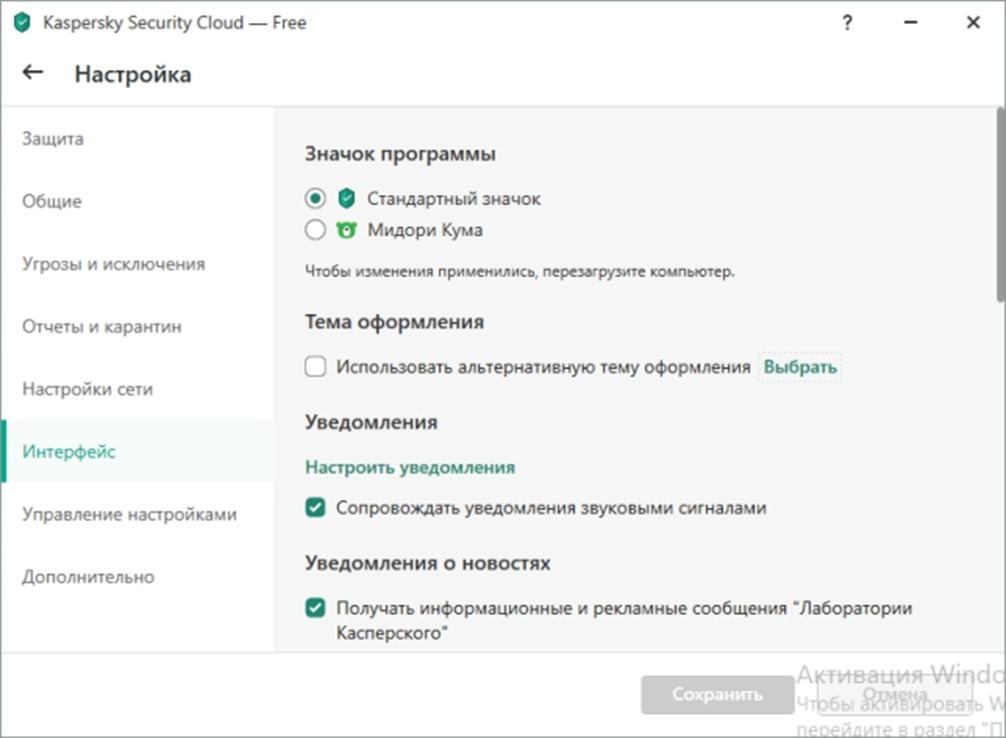This screenshot has width=1006, height=738.
Task: Go back with the arrow icon
Action: click(33, 73)
